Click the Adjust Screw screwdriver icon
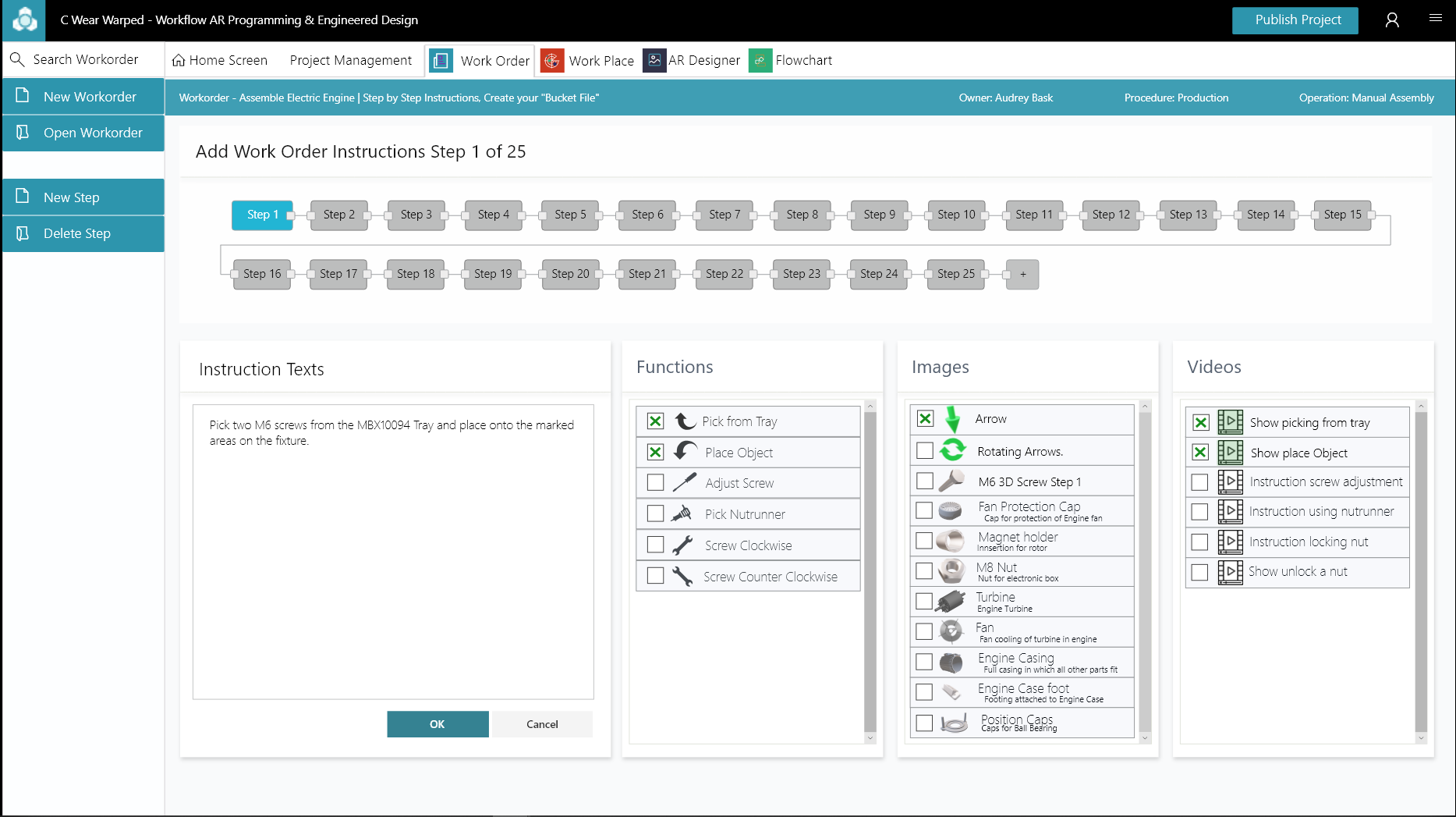 pyautogui.click(x=684, y=483)
